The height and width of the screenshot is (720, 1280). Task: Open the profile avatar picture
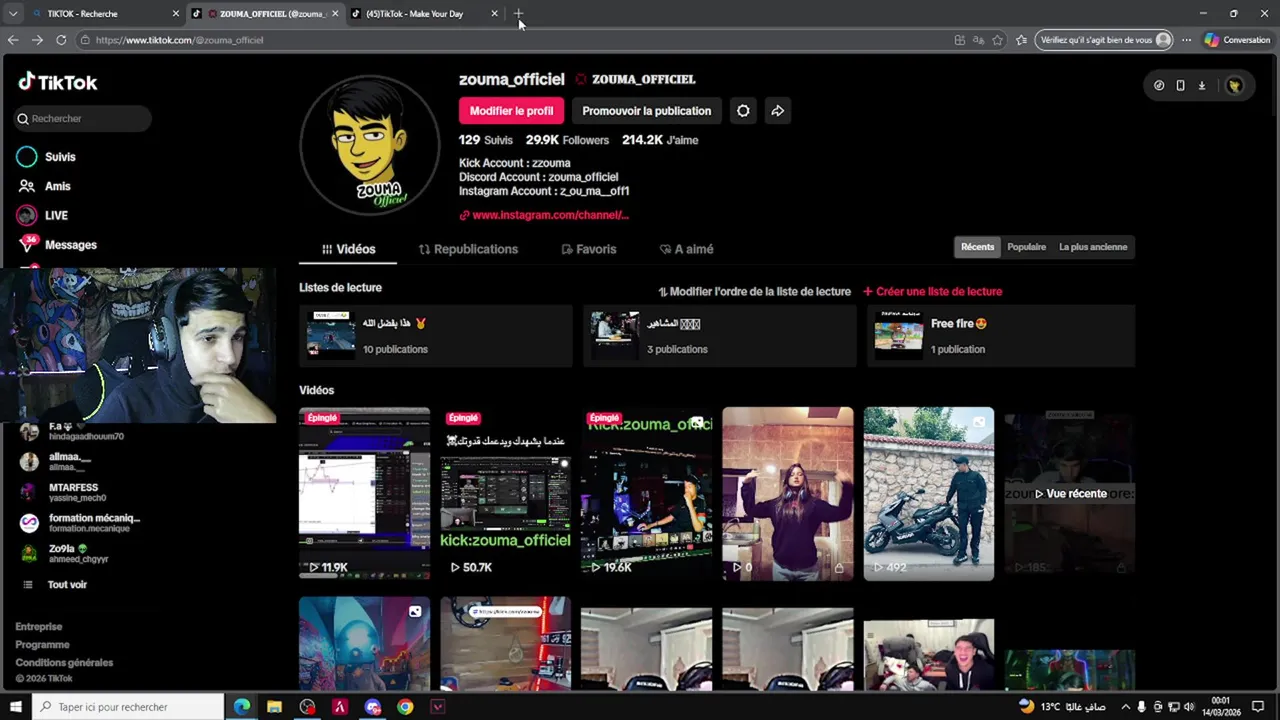pos(370,144)
